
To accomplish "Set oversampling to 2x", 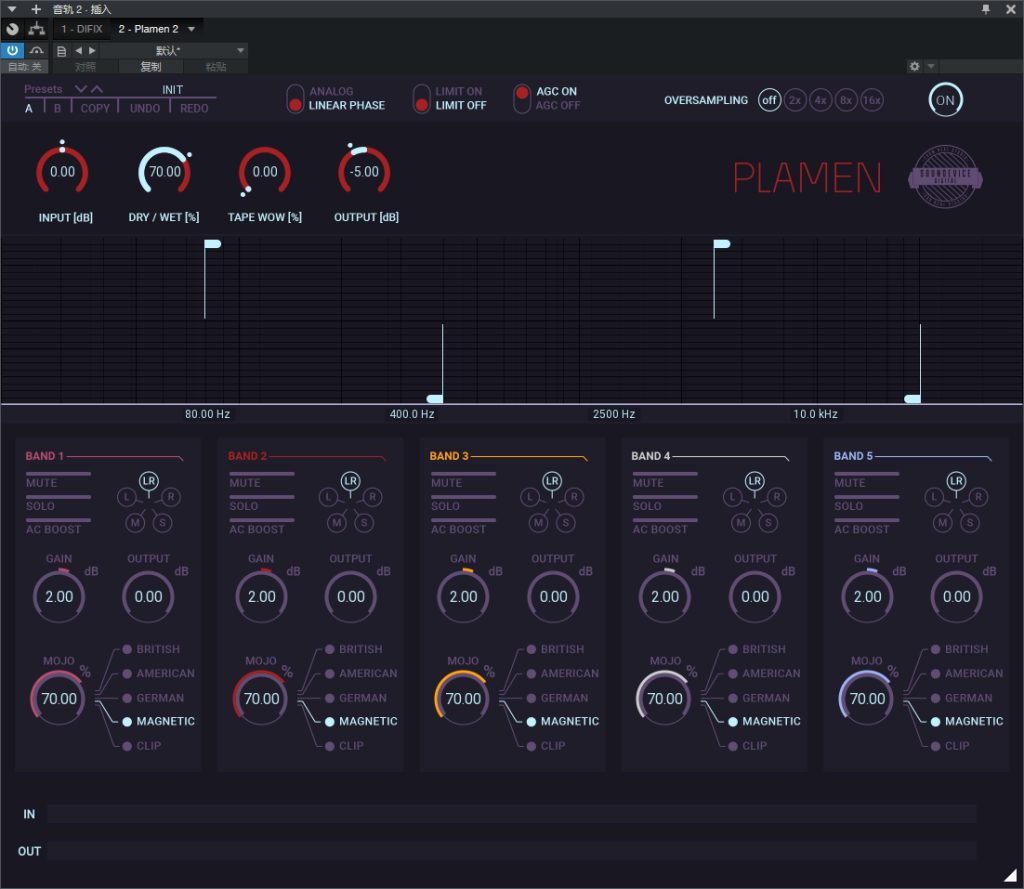I will click(795, 100).
